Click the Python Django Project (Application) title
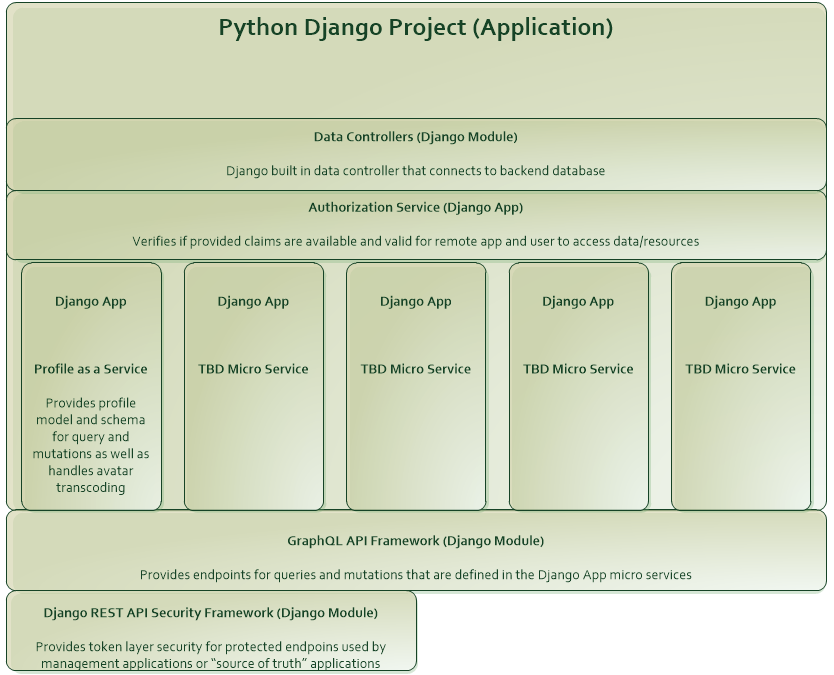 415,28
